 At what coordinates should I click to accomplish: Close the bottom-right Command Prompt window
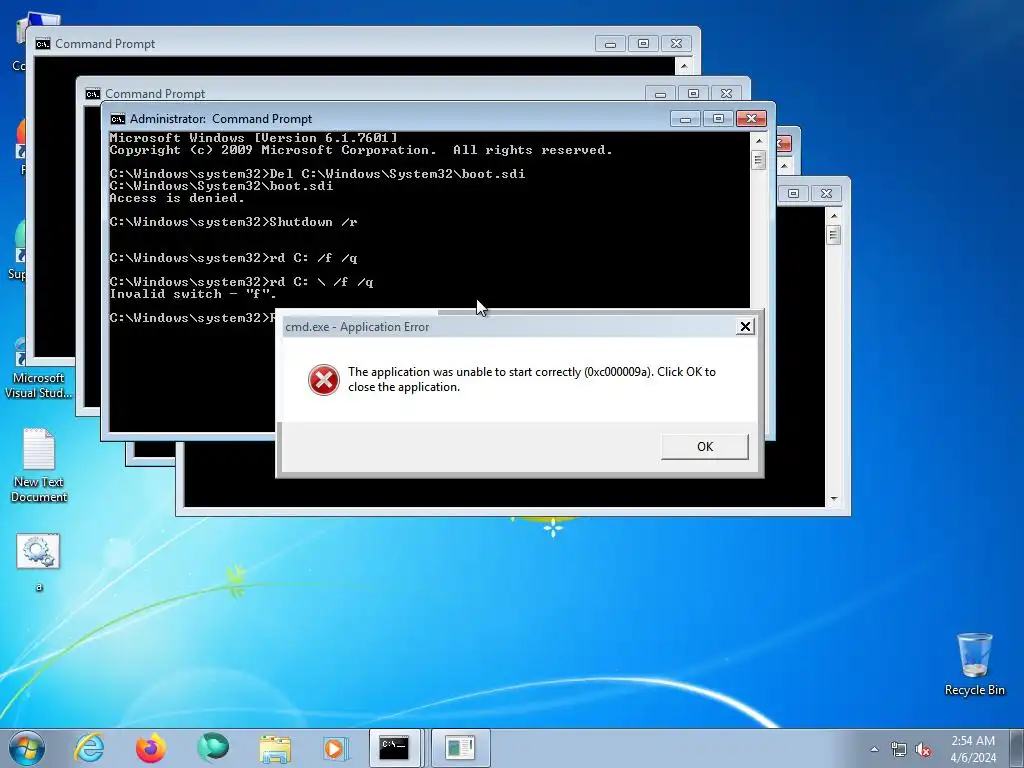[x=826, y=193]
